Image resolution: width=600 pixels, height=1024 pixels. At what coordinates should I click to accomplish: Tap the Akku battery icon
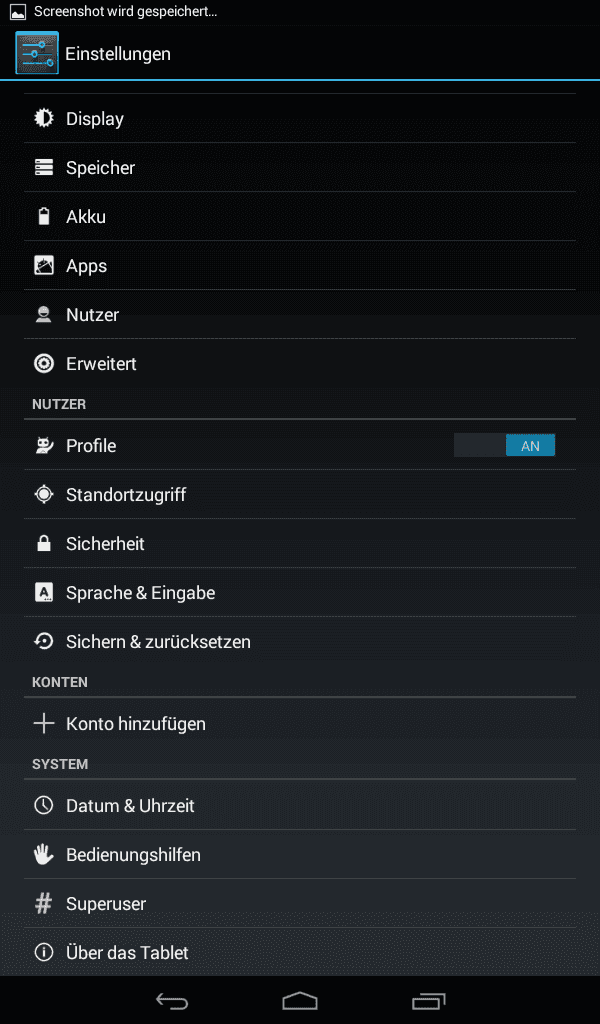click(44, 216)
